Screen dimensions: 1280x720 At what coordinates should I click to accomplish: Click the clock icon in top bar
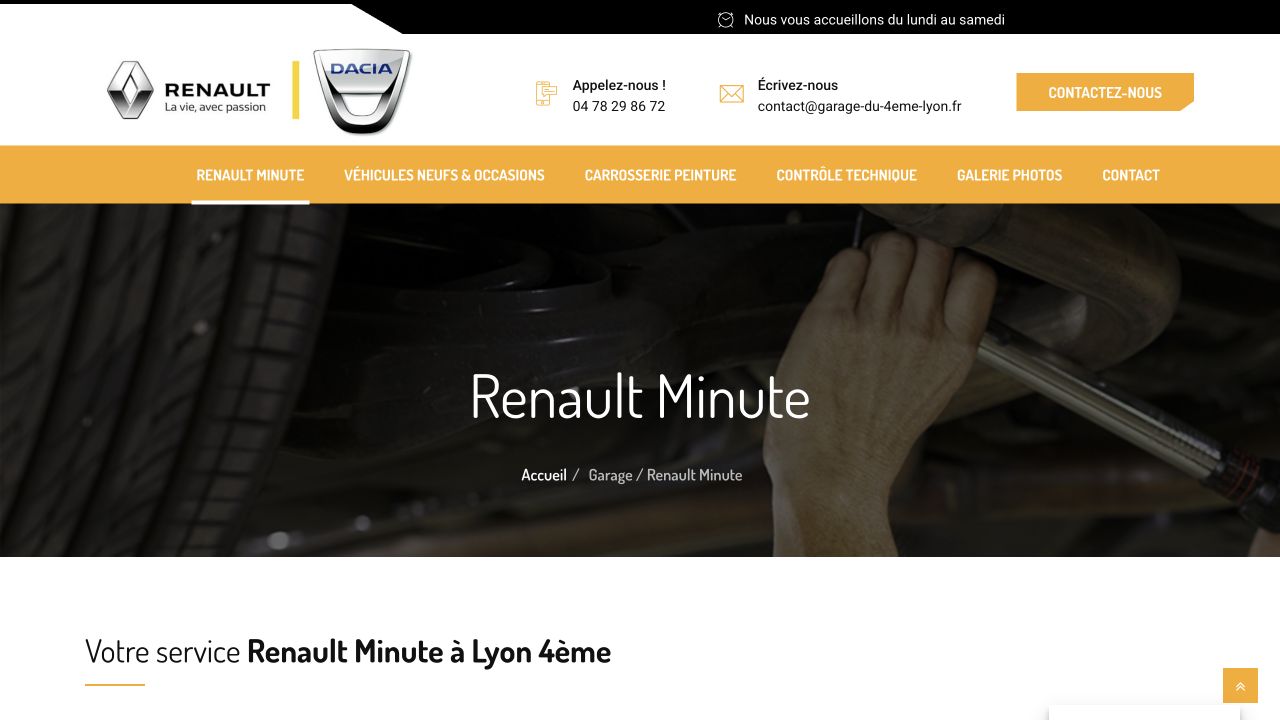click(x=726, y=20)
